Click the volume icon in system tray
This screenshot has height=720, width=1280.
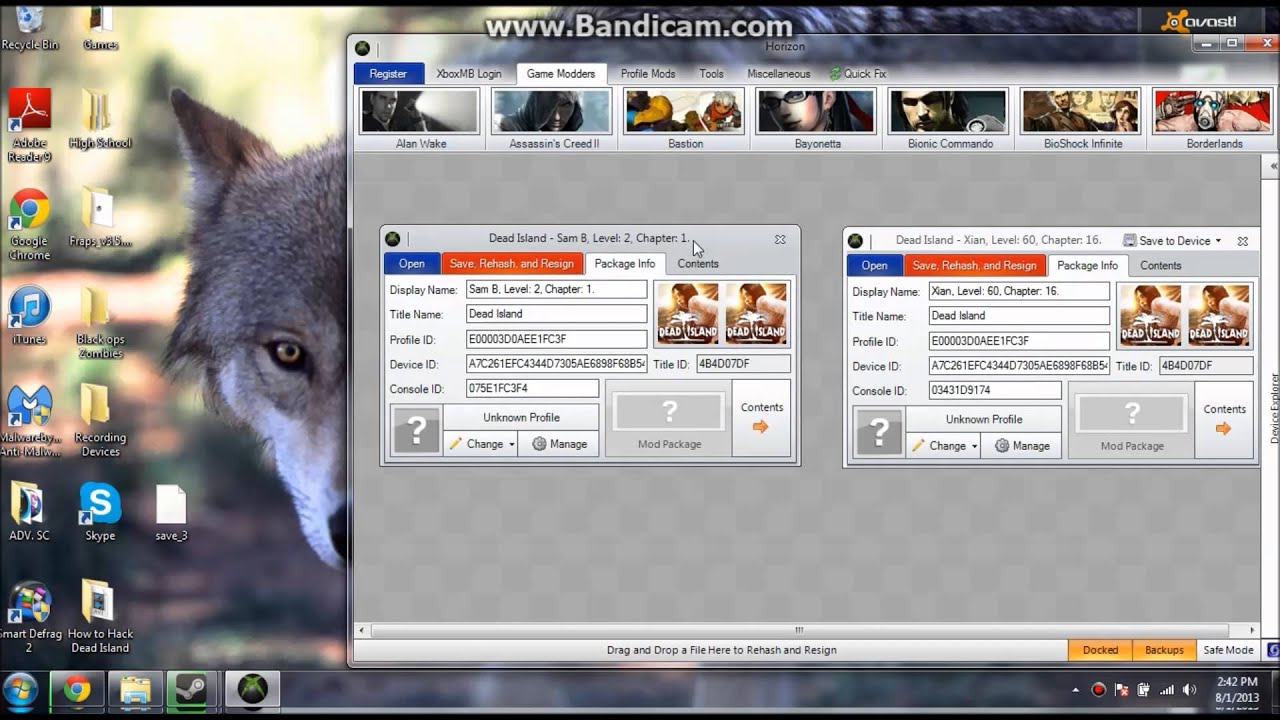pyautogui.click(x=1189, y=690)
